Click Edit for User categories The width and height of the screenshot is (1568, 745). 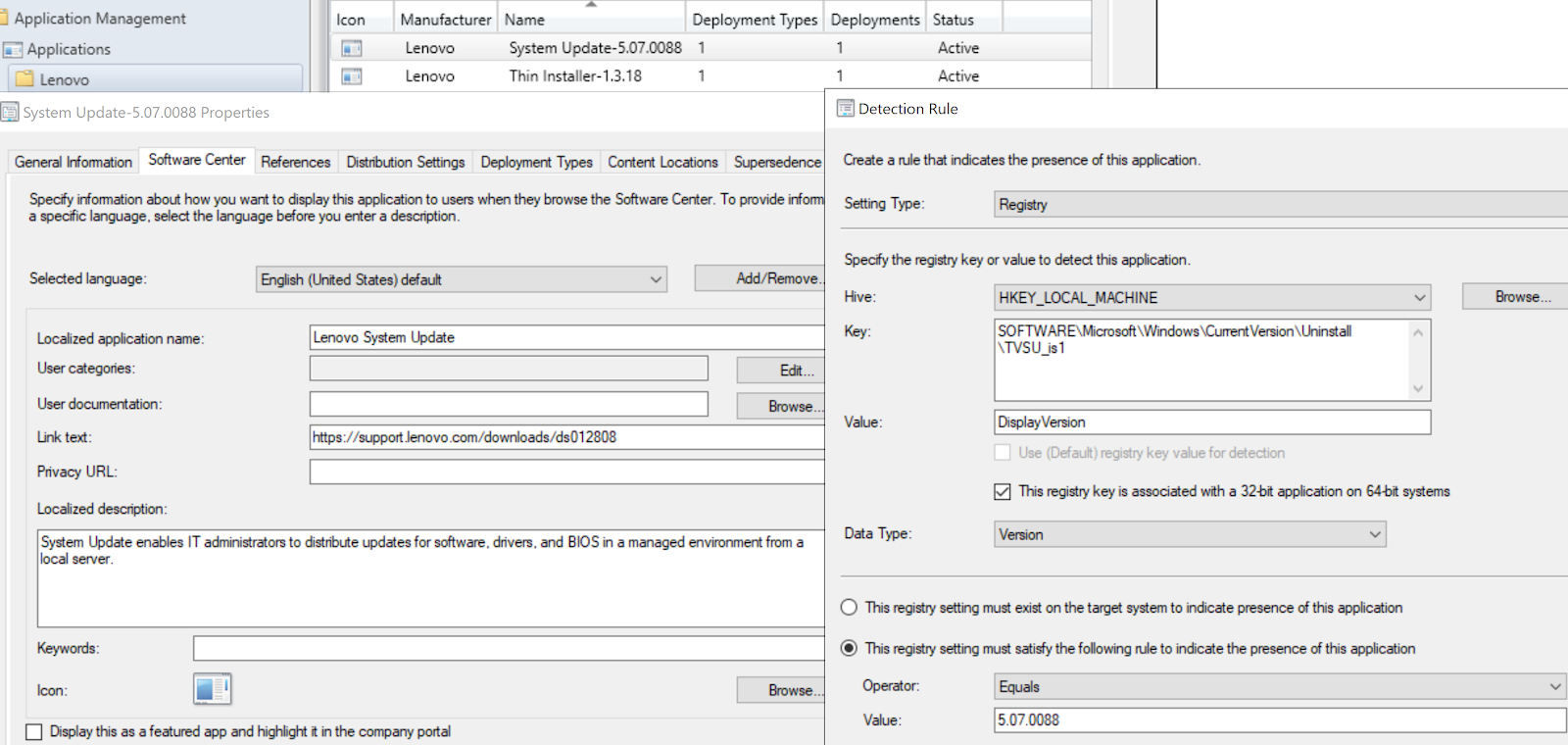pyautogui.click(x=782, y=371)
